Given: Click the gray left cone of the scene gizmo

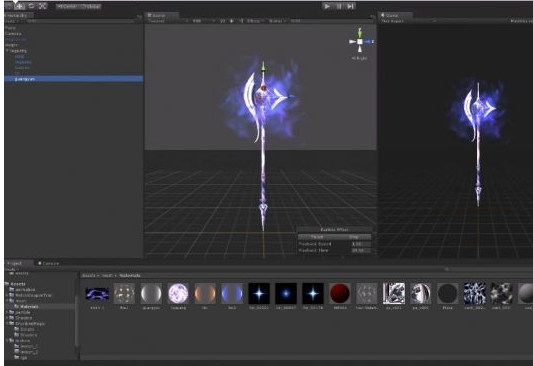Looking at the screenshot, I should [x=353, y=41].
